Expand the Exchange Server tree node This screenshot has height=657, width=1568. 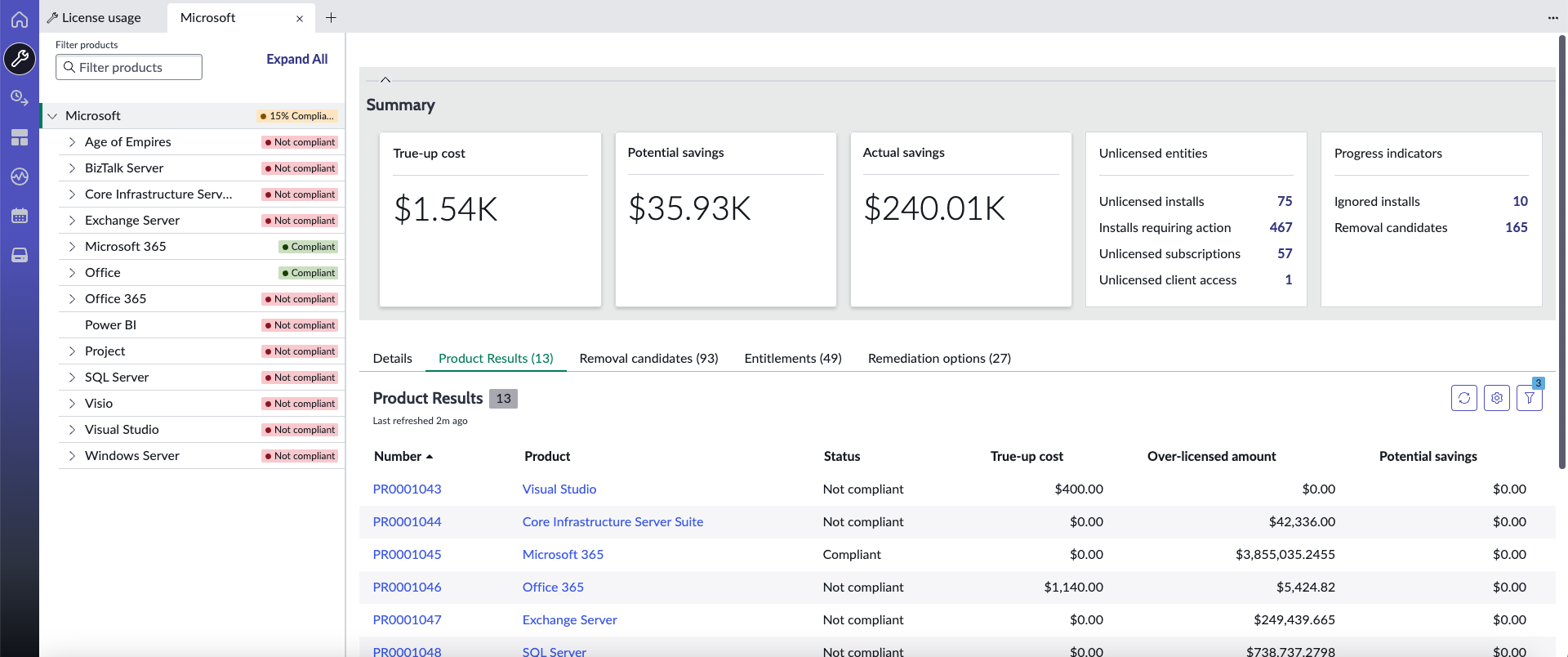72,221
